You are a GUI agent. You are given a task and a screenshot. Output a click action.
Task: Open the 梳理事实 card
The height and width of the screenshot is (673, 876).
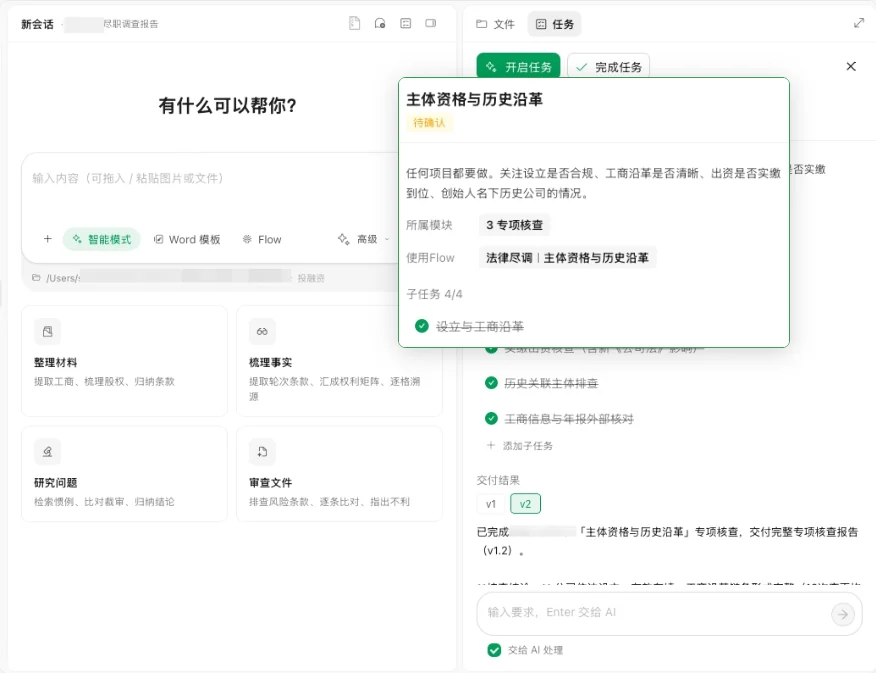pos(339,361)
